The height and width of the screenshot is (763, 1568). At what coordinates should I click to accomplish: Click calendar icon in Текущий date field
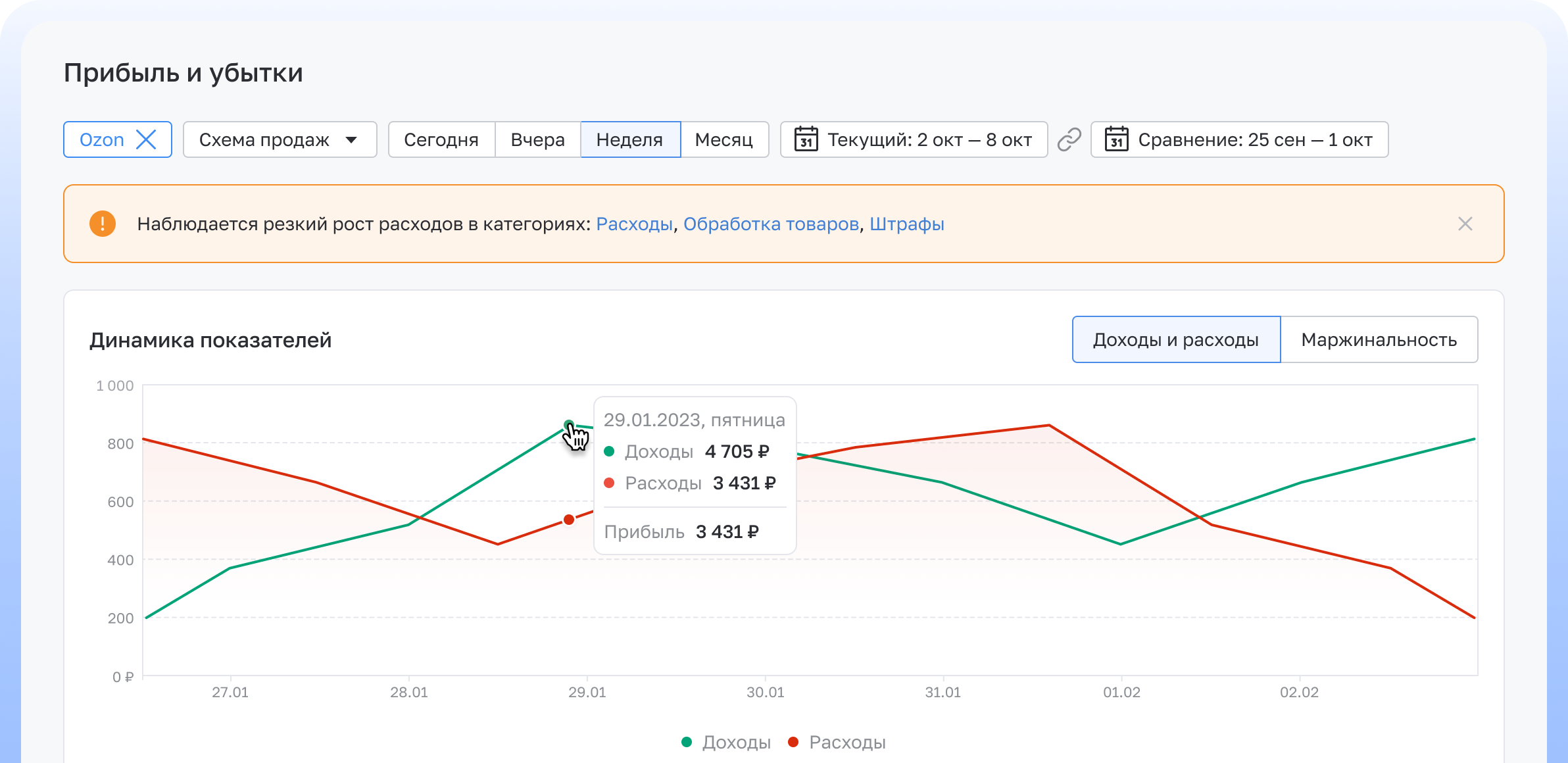tap(806, 139)
